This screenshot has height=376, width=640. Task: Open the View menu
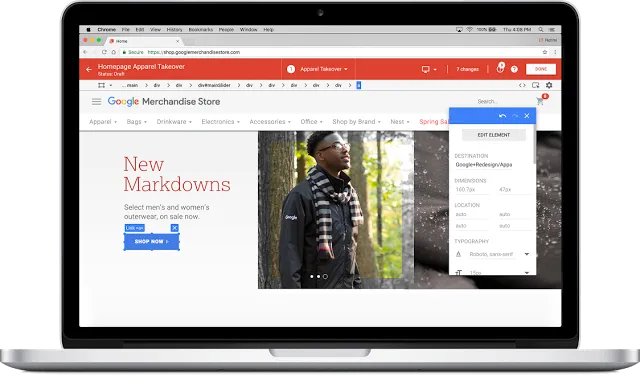click(156, 30)
